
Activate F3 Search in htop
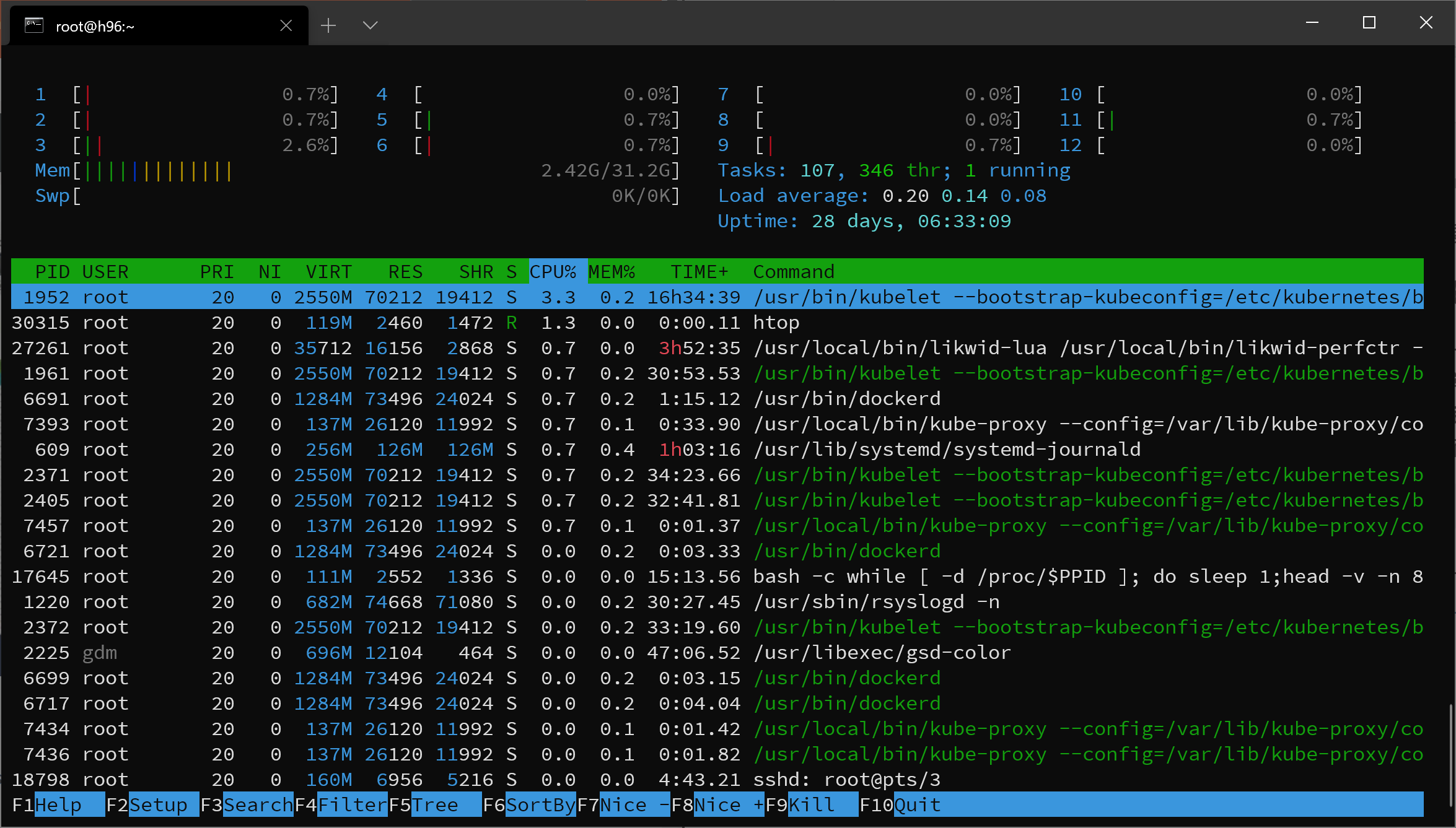pyautogui.click(x=257, y=804)
